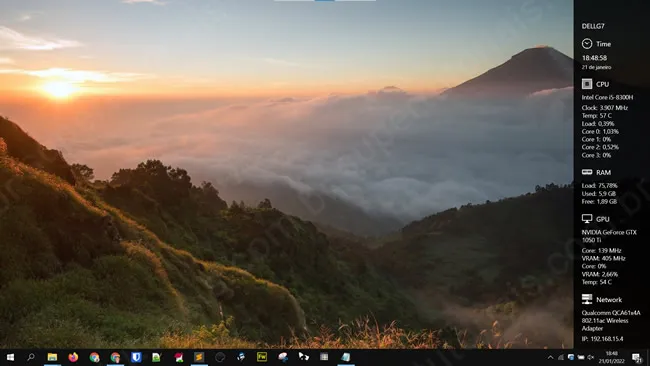650x366 pixels.
Task: Switch to the light blue notebook taskbar app
Action: pyautogui.click(x=345, y=357)
